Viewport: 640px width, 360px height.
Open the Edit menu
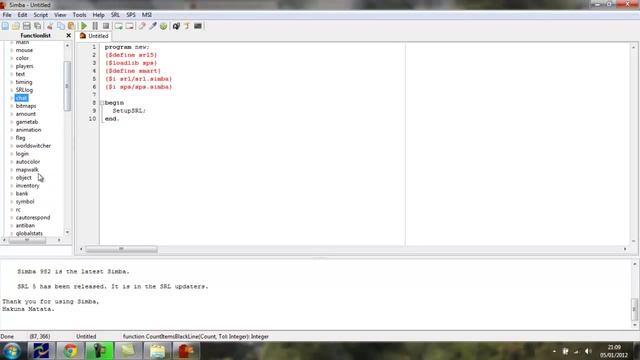pyautogui.click(x=22, y=15)
